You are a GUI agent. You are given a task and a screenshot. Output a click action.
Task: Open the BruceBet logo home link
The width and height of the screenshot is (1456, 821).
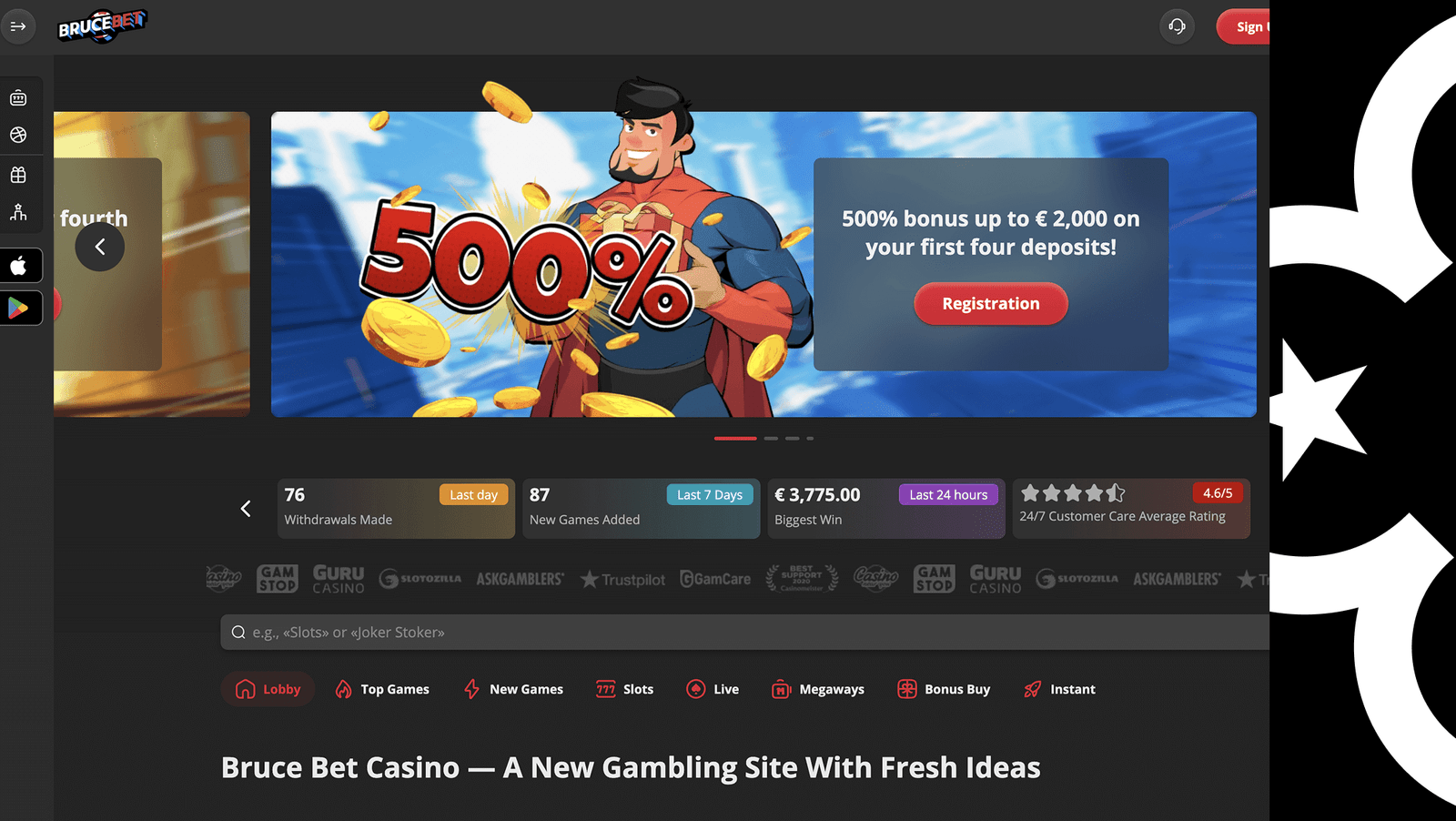tap(102, 25)
